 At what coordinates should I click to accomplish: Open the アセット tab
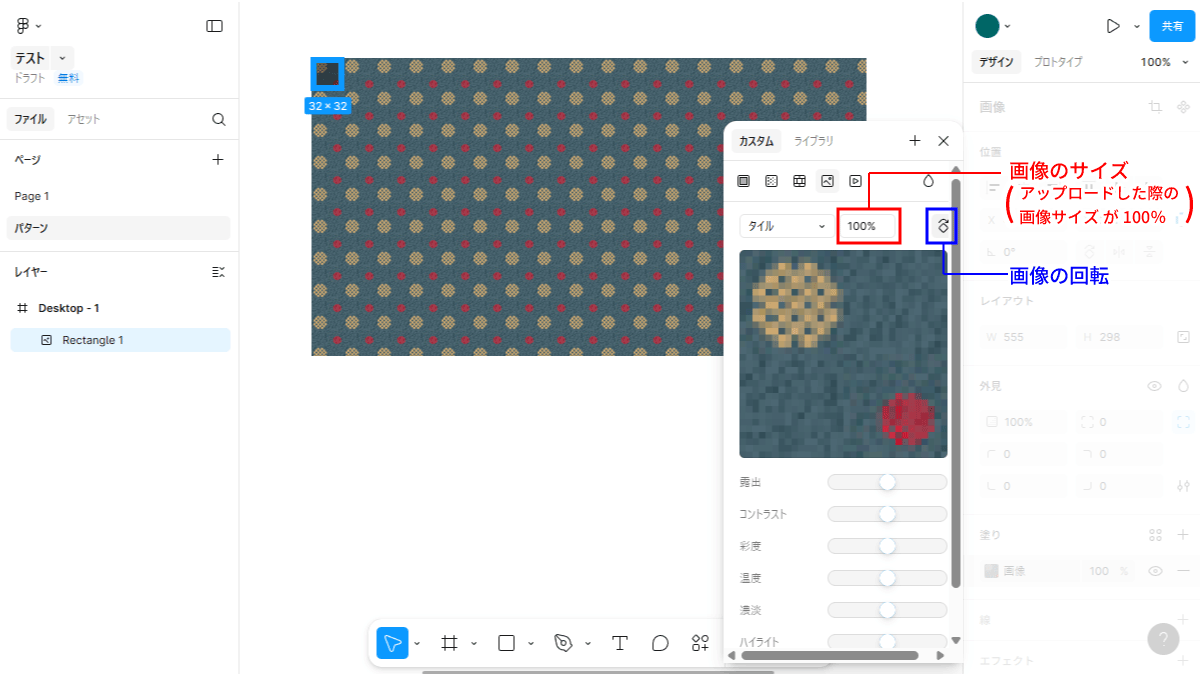pos(83,119)
